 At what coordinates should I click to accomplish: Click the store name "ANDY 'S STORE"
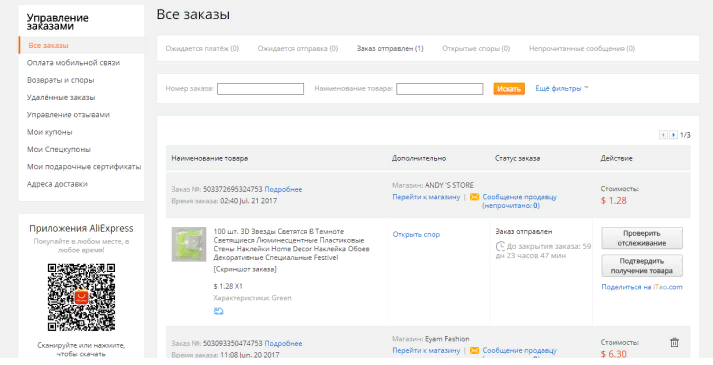(449, 185)
